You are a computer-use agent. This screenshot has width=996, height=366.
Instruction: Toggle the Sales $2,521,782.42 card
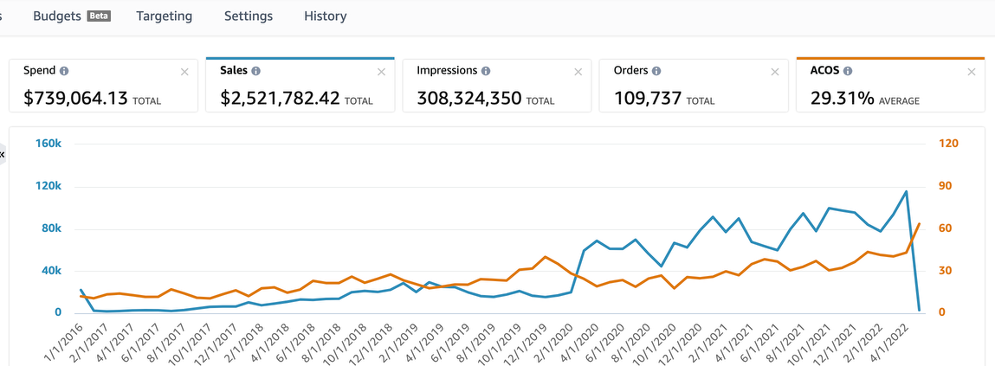pyautogui.click(x=300, y=85)
